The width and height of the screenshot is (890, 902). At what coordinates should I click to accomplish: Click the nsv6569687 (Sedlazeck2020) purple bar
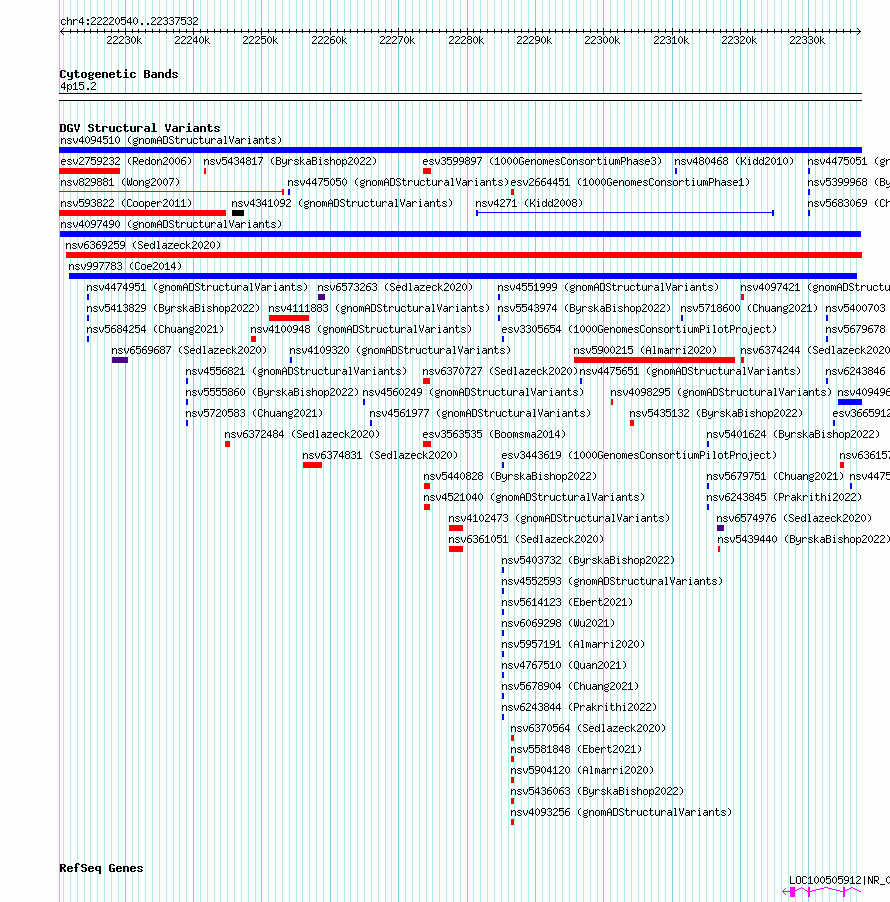point(120,360)
